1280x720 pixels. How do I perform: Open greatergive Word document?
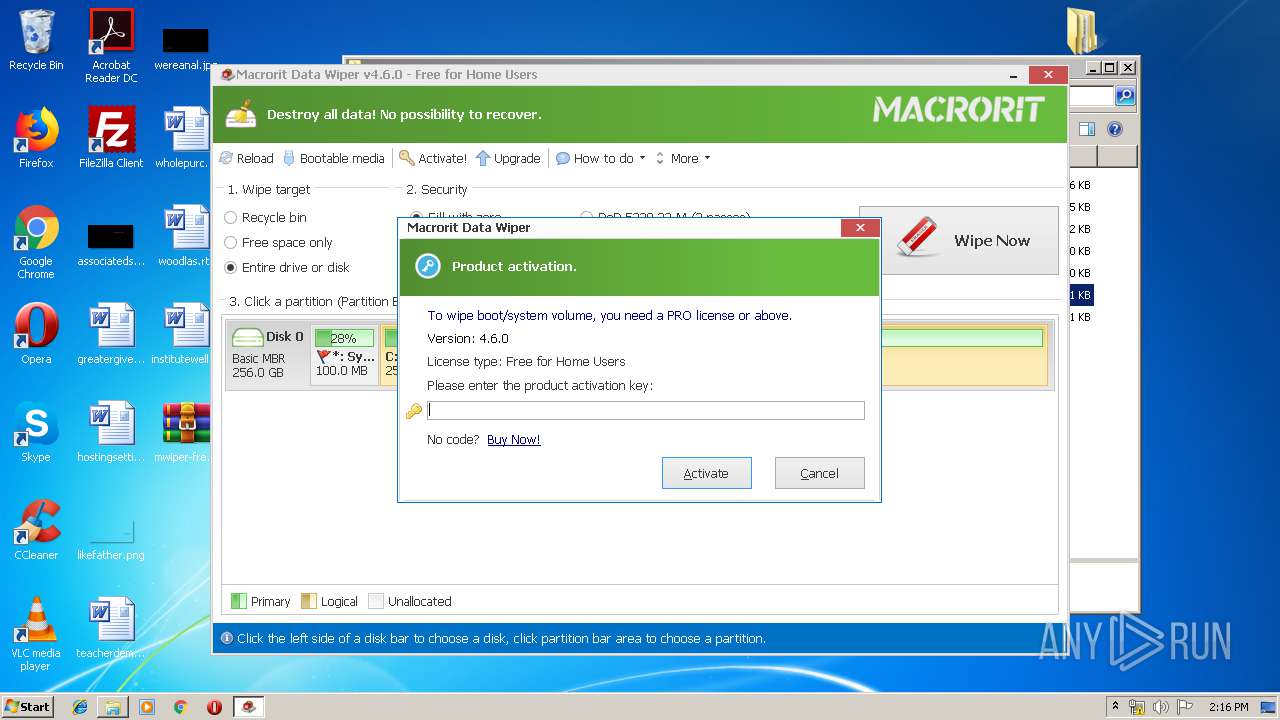[111, 334]
